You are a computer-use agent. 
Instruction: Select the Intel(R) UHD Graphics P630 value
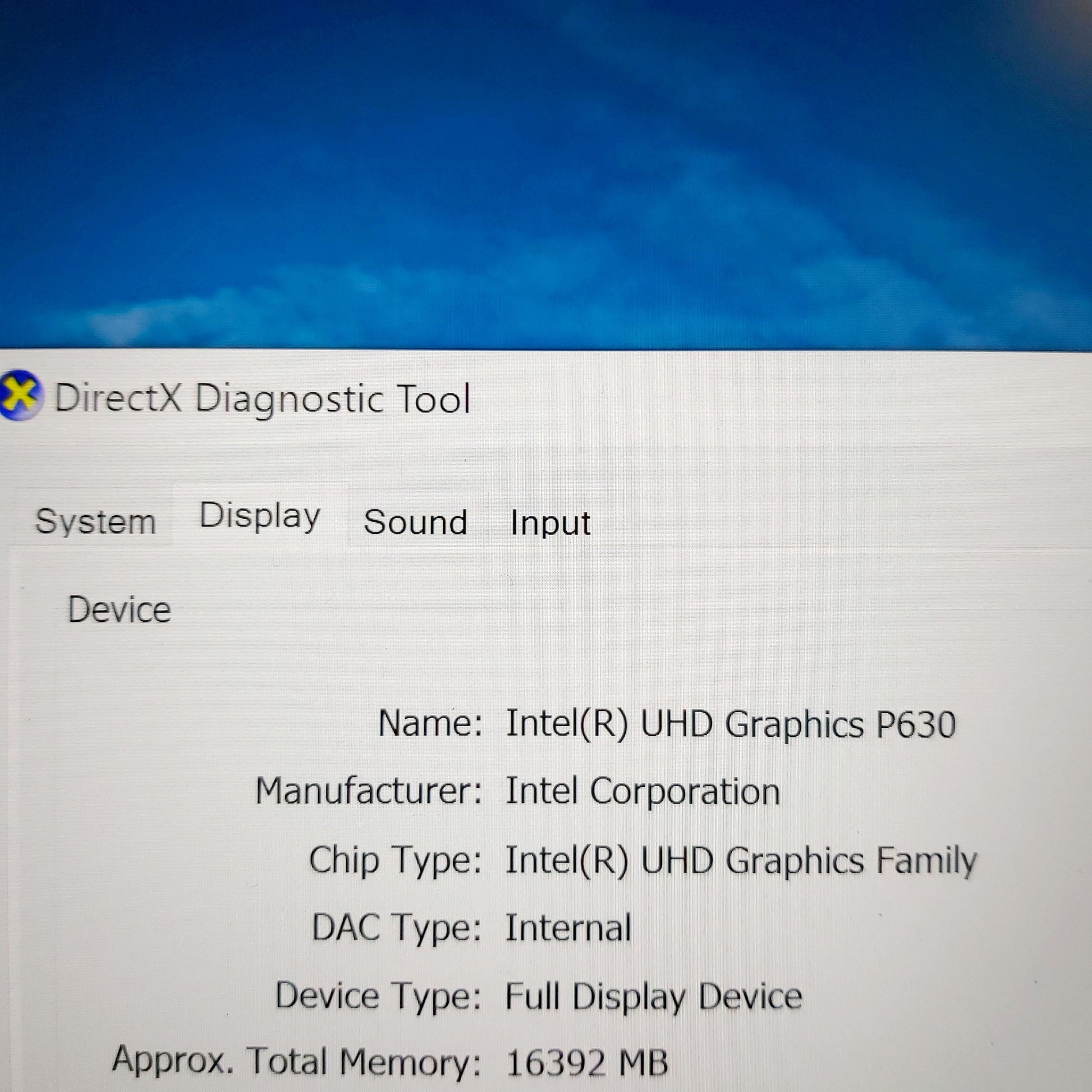730,724
